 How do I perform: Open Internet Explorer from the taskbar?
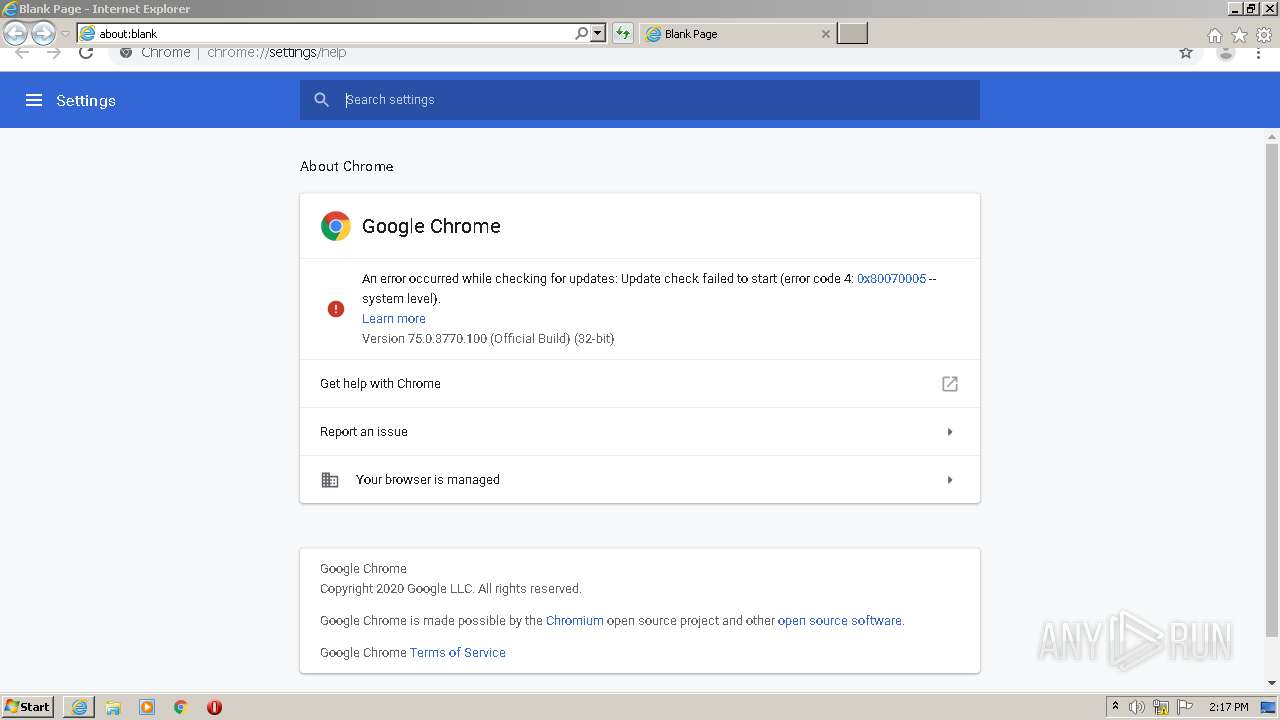79,707
